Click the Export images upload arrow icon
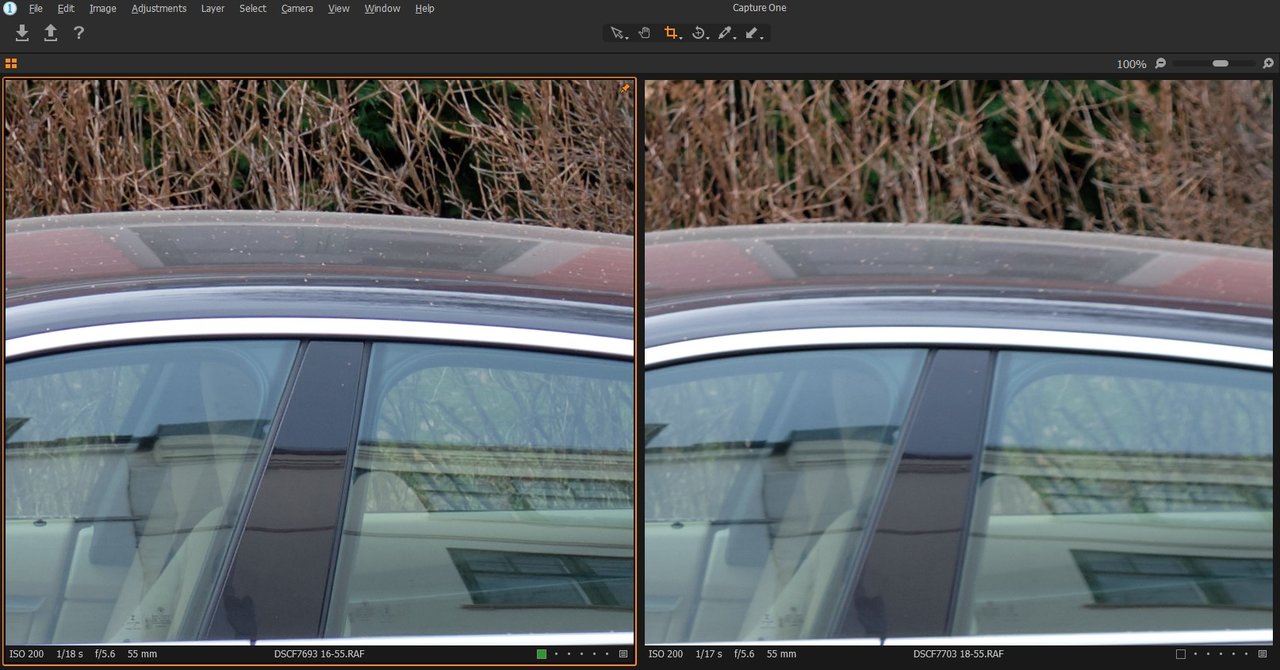 point(50,33)
